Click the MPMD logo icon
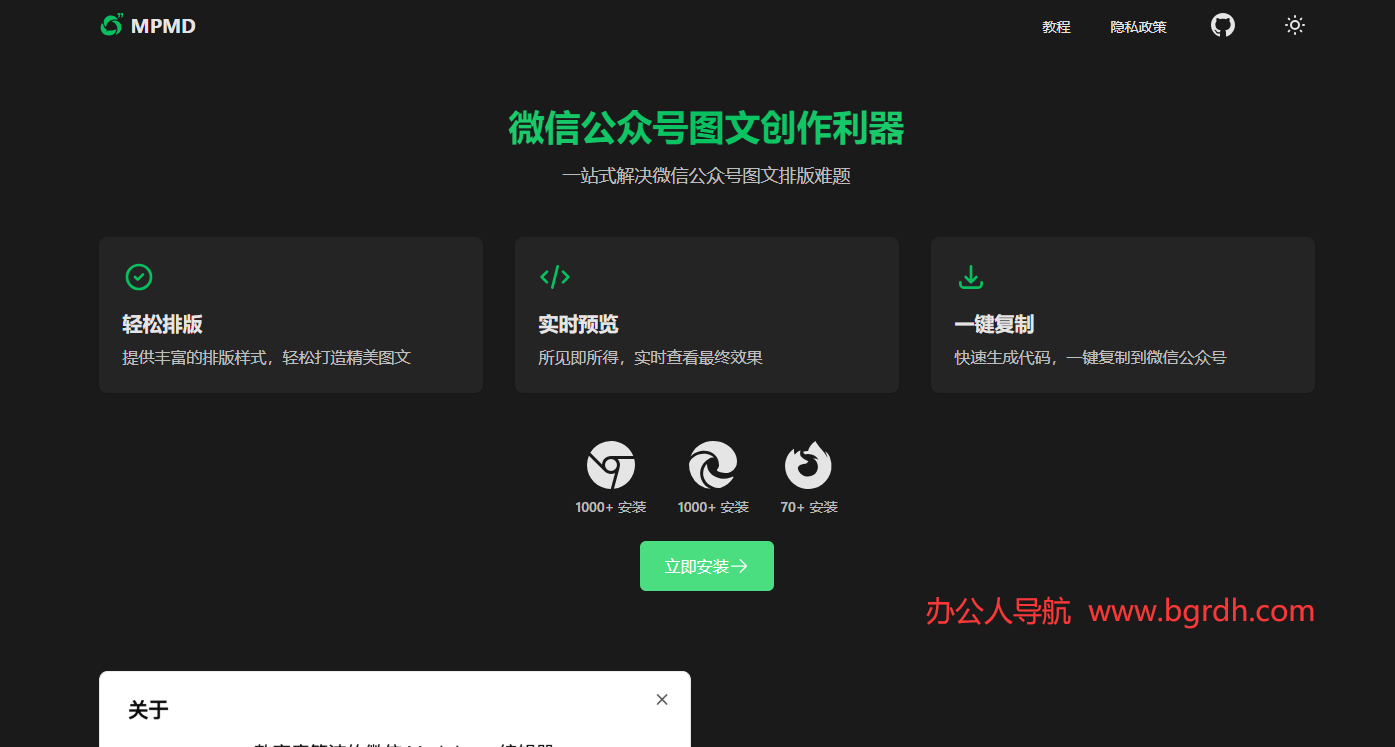 click(110, 25)
